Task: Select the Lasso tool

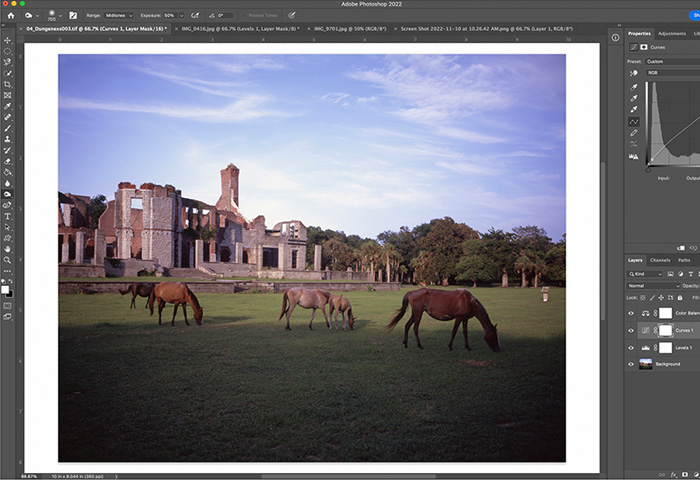Action: pyautogui.click(x=8, y=62)
